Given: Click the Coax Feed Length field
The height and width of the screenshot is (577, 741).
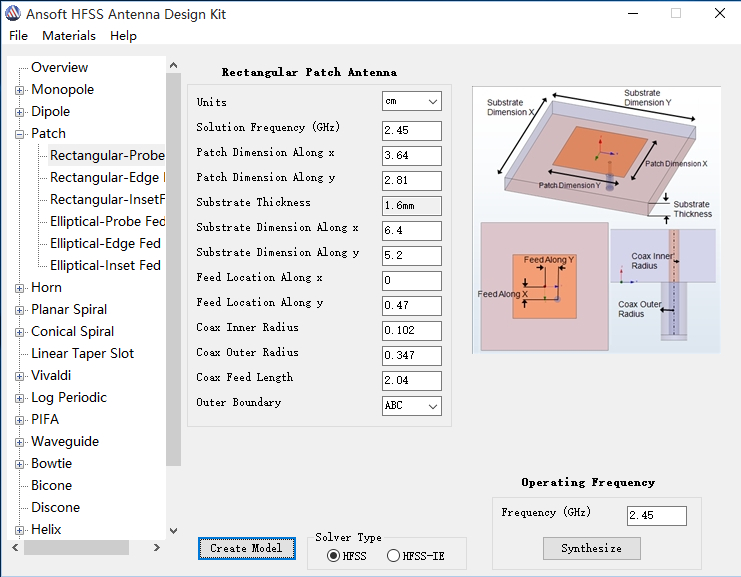Looking at the screenshot, I should point(412,381).
